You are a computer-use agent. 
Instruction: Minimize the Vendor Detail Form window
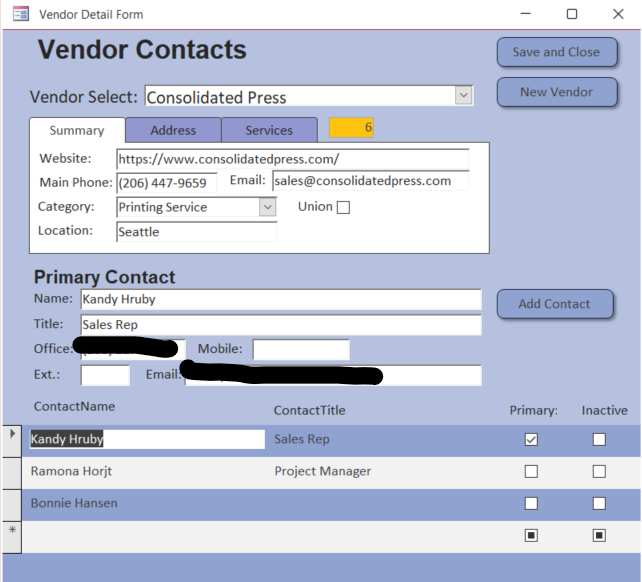(x=525, y=14)
